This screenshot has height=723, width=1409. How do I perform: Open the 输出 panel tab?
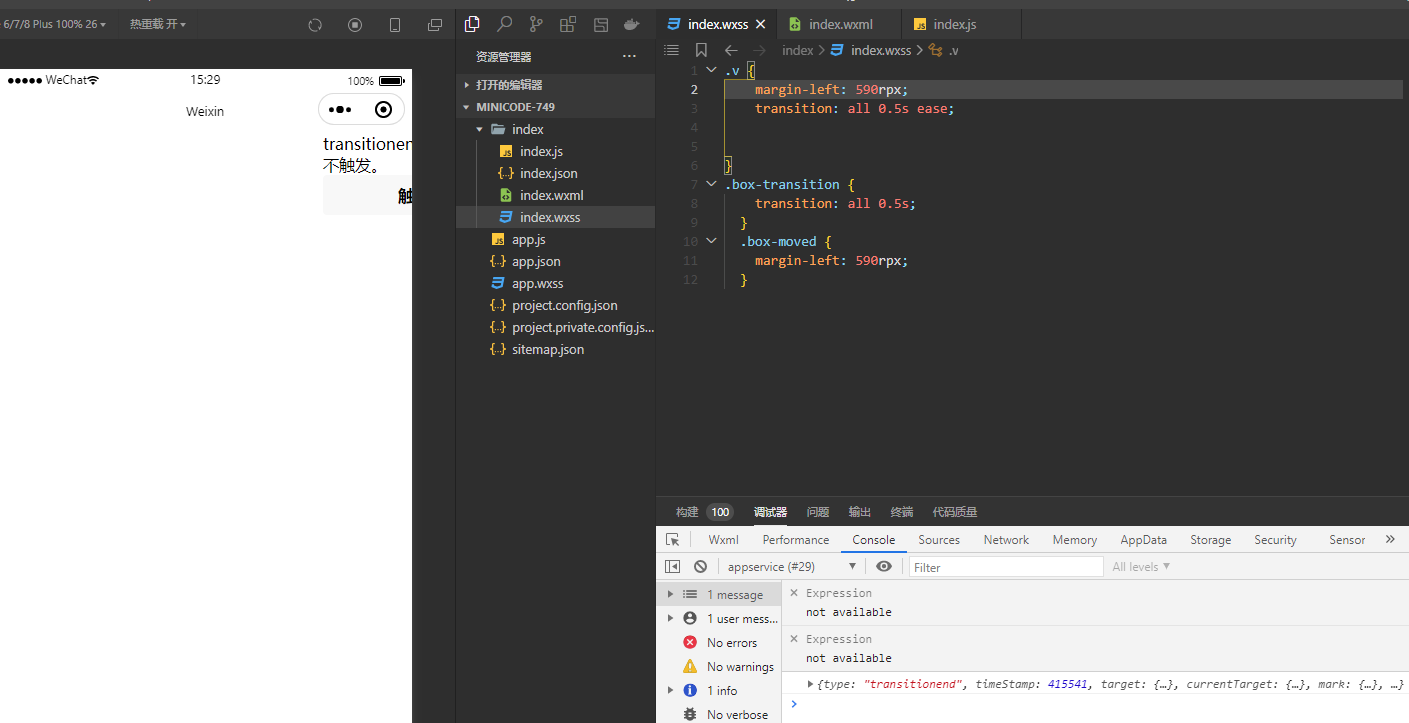860,512
